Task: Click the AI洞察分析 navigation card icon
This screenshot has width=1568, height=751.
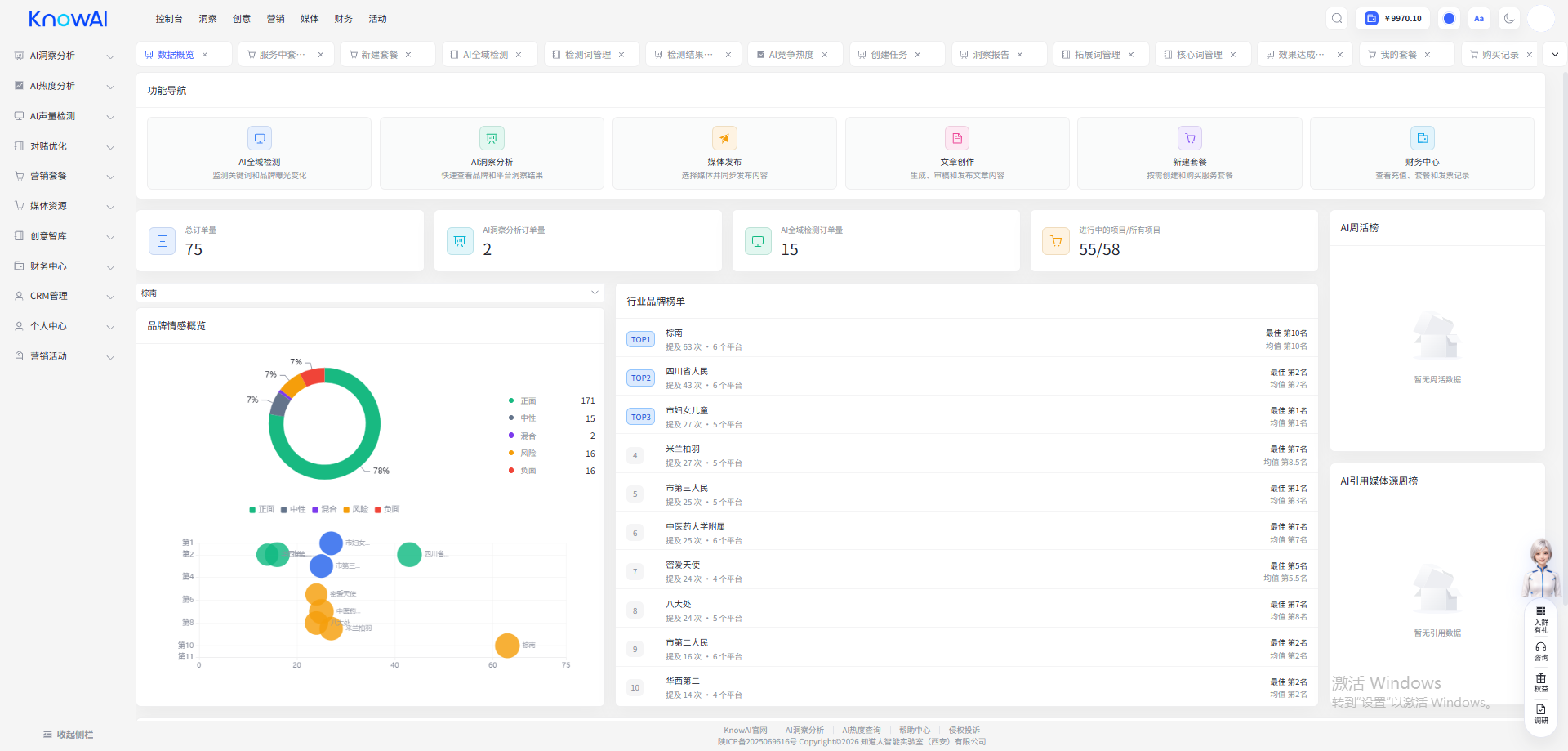Action: [492, 138]
